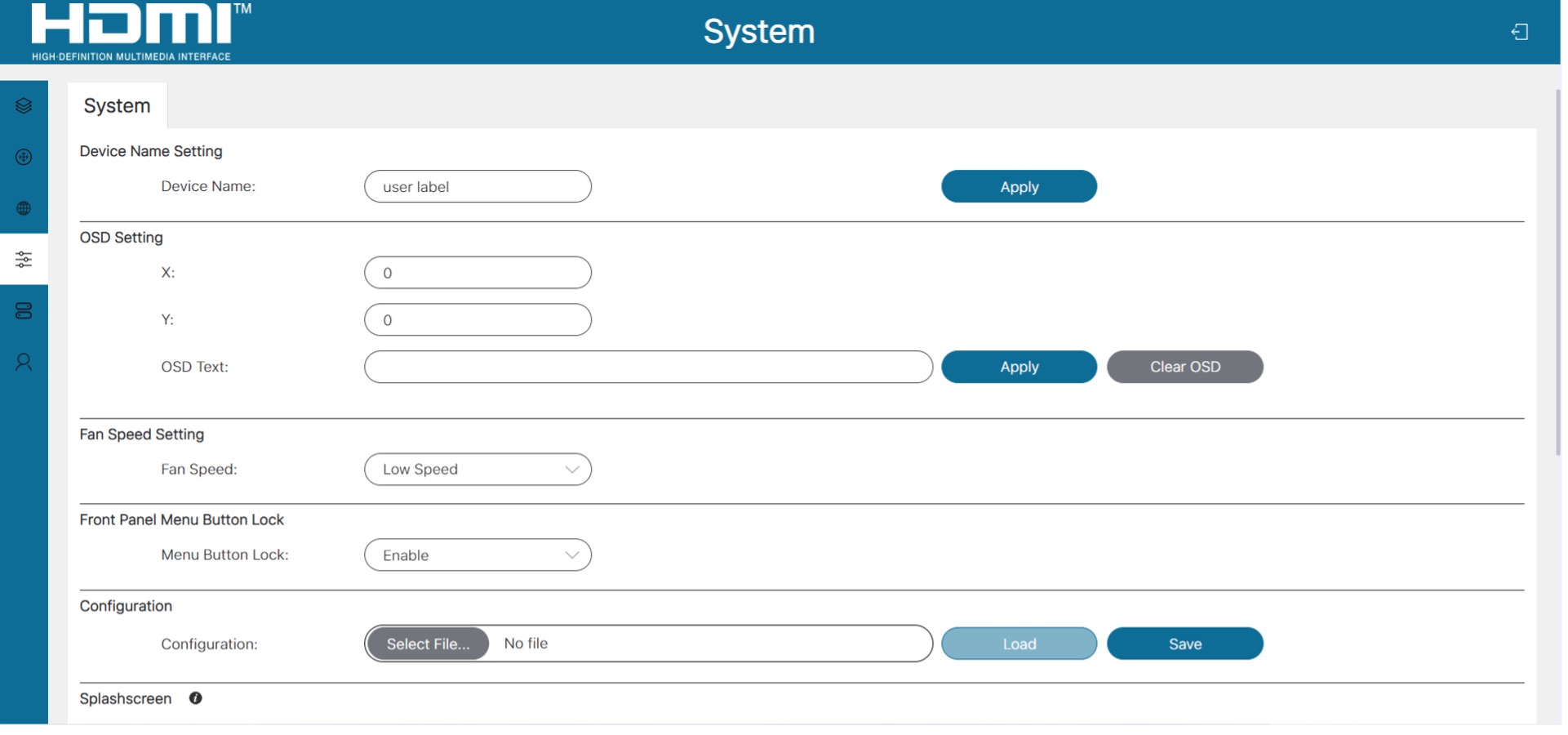Click the circled four-way arrows sidebar icon
The image size is (1568, 735).
point(24,157)
